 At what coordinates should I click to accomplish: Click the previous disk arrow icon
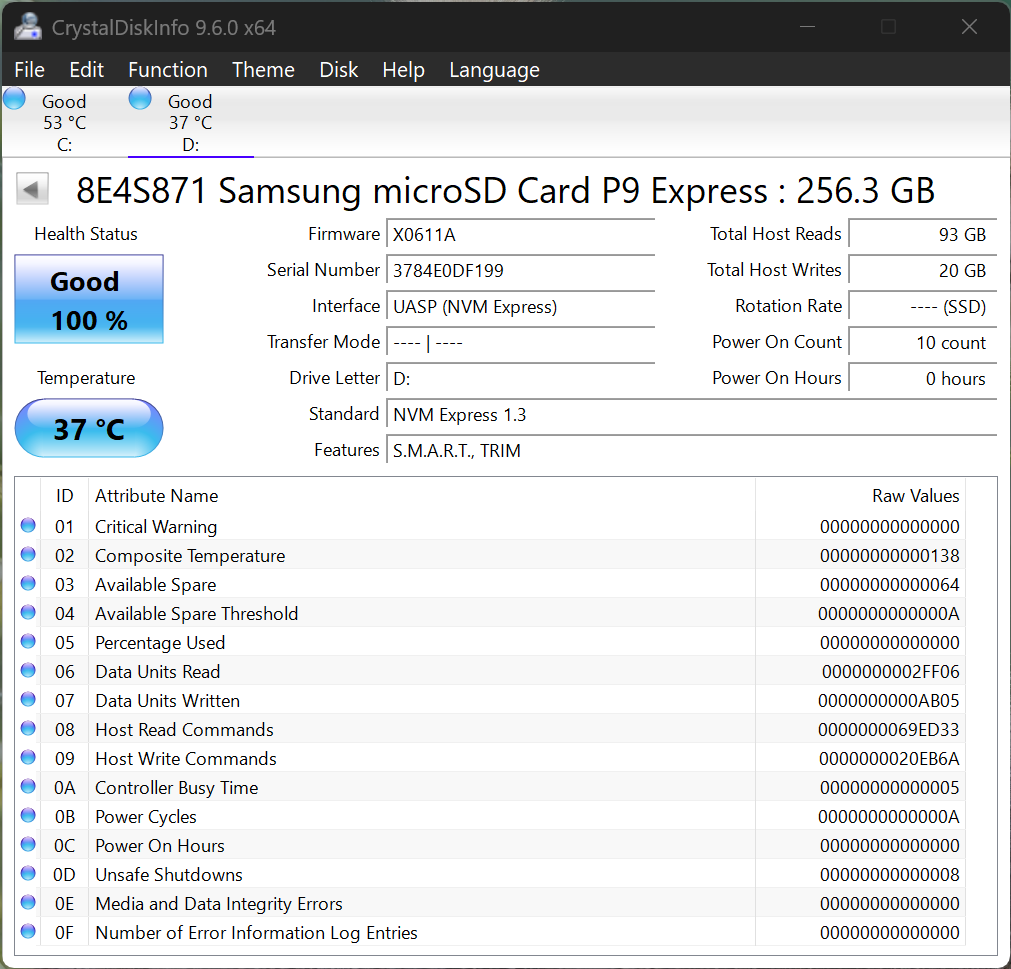click(33, 189)
